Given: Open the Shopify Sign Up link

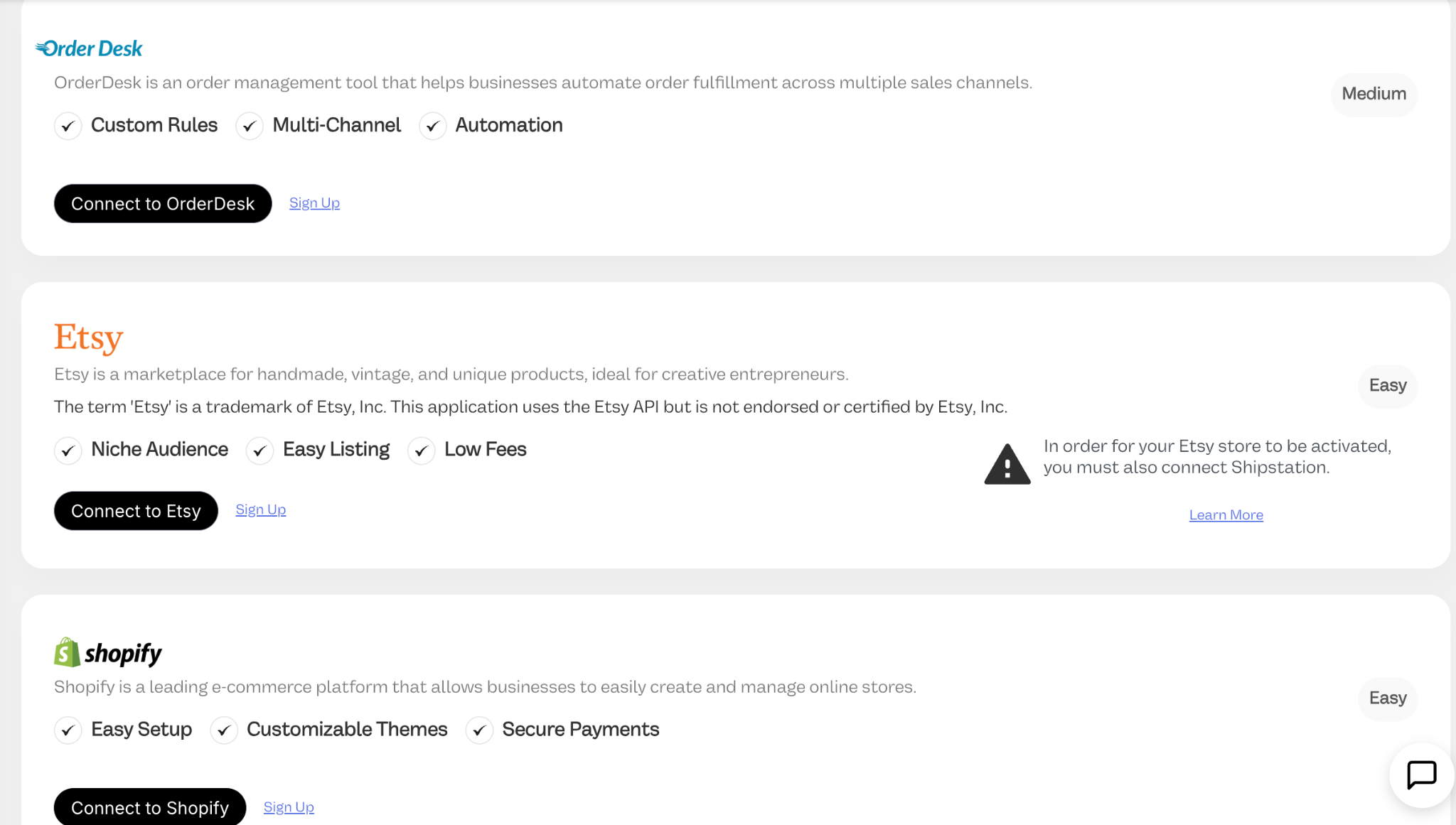Looking at the screenshot, I should 289,807.
